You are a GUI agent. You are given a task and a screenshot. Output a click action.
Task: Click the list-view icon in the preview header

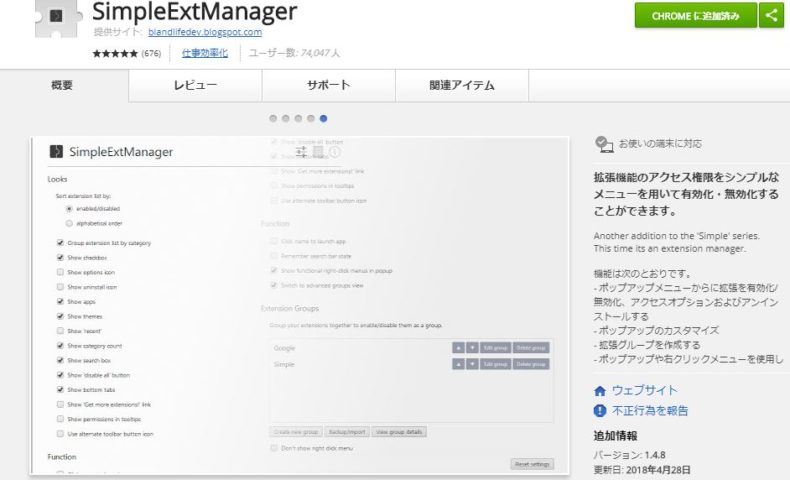318,152
